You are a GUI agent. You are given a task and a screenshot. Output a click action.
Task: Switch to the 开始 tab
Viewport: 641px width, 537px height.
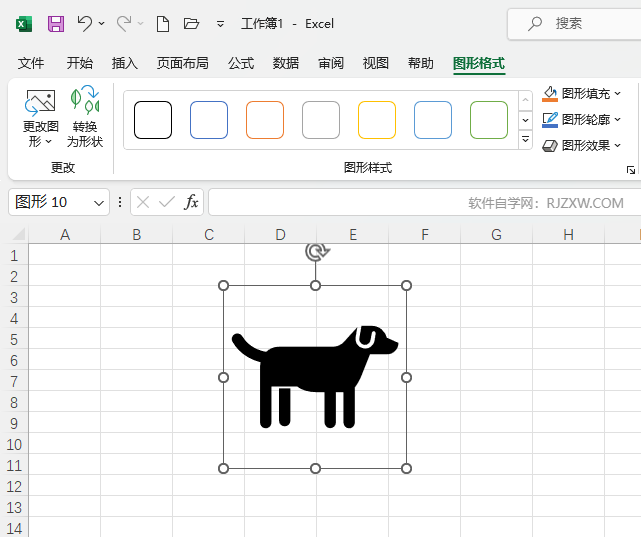(80, 63)
